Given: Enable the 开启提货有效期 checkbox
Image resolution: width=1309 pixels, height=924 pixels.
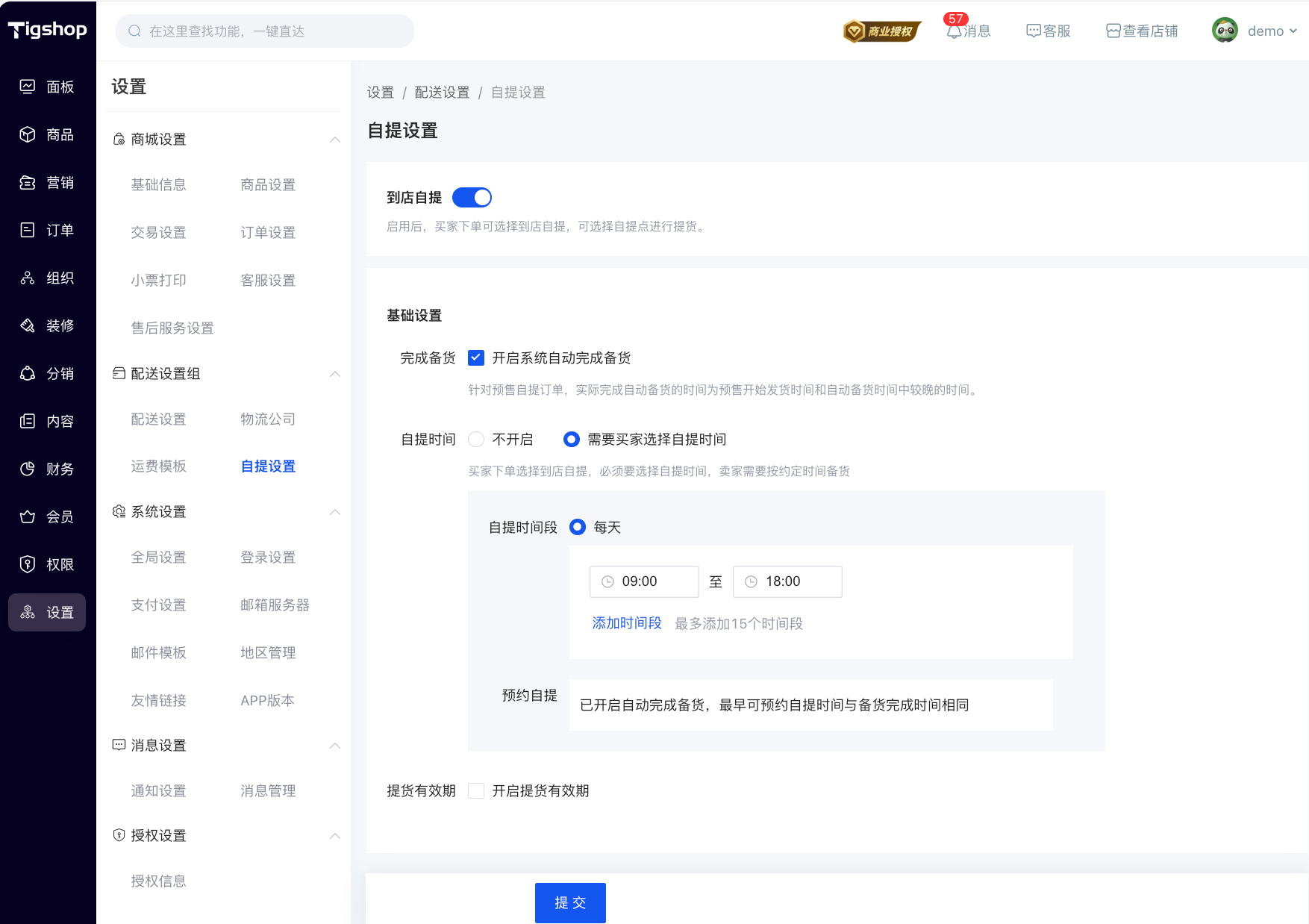Looking at the screenshot, I should 476,791.
